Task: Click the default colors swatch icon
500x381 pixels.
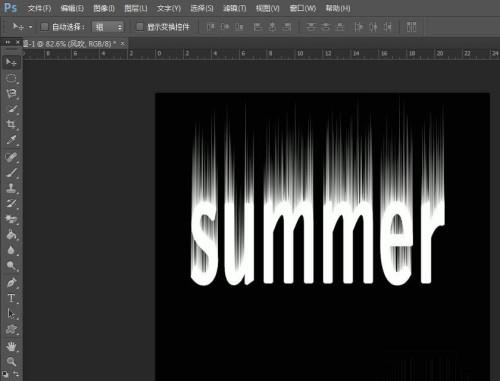Action: (x=5, y=374)
